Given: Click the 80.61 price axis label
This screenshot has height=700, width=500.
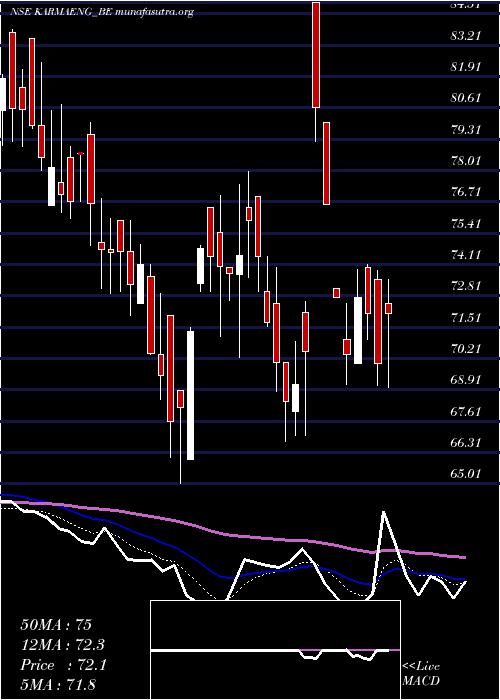Looking at the screenshot, I should pyautogui.click(x=466, y=98).
